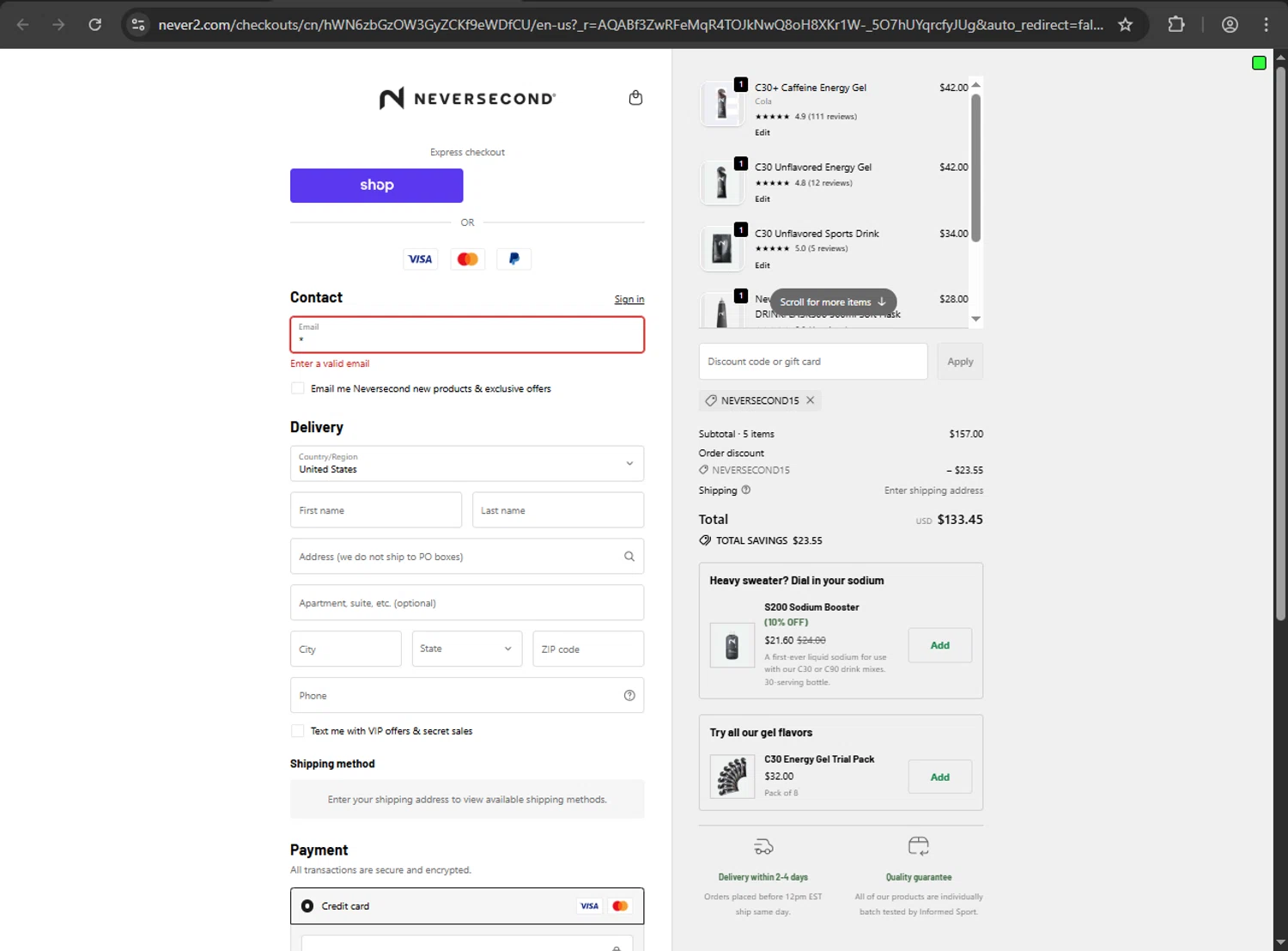
Task: Open the Shipping info question icon
Action: coord(745,490)
